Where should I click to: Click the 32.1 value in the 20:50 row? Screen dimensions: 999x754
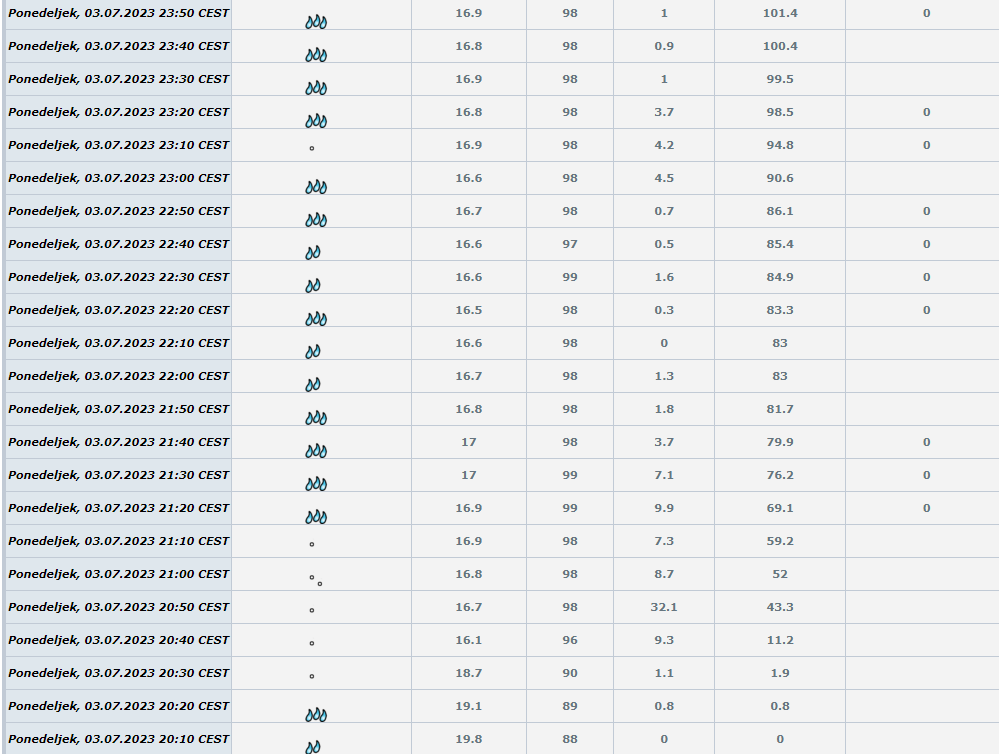pyautogui.click(x=664, y=607)
